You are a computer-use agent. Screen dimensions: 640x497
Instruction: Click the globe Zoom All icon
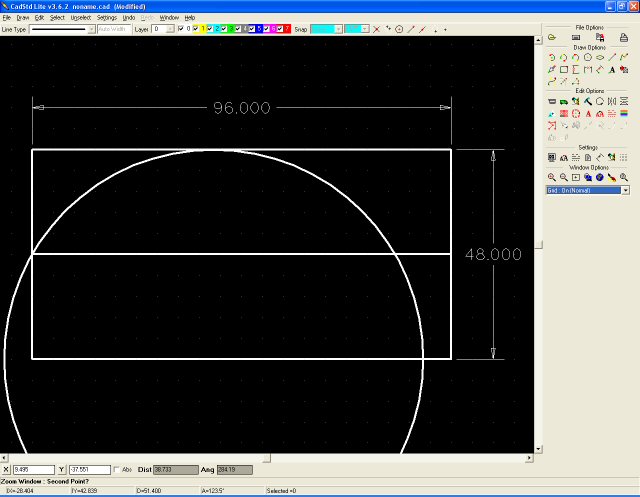click(600, 178)
